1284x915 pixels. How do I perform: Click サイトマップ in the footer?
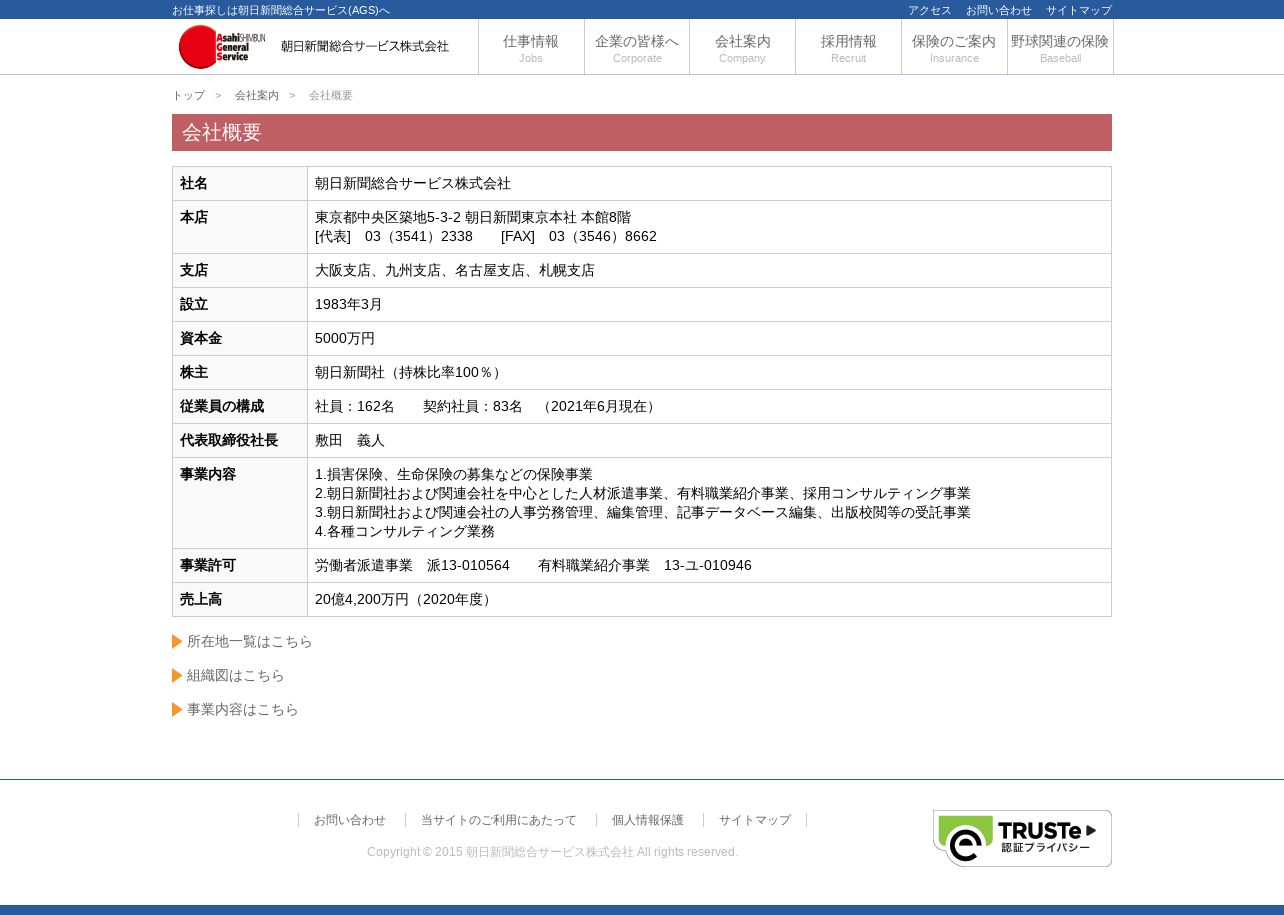tap(755, 820)
